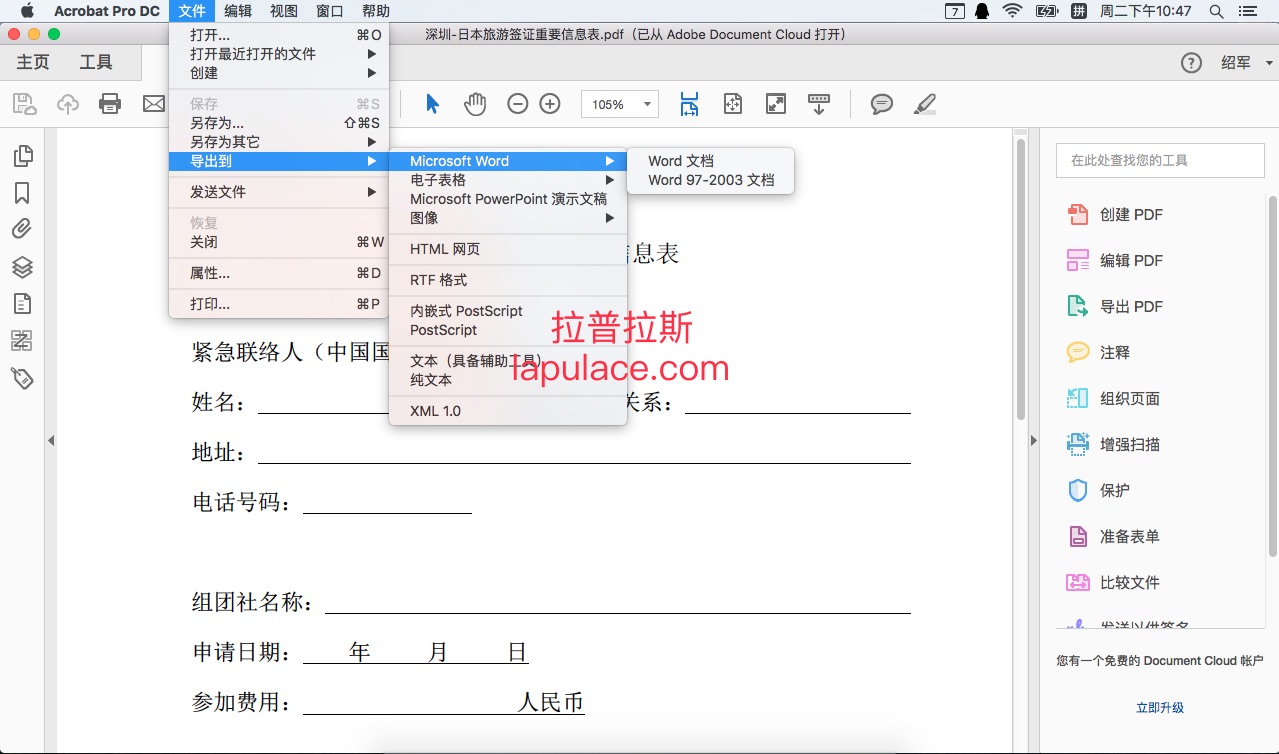
Task: Open the tags sidebar panel icon
Action: (22, 377)
